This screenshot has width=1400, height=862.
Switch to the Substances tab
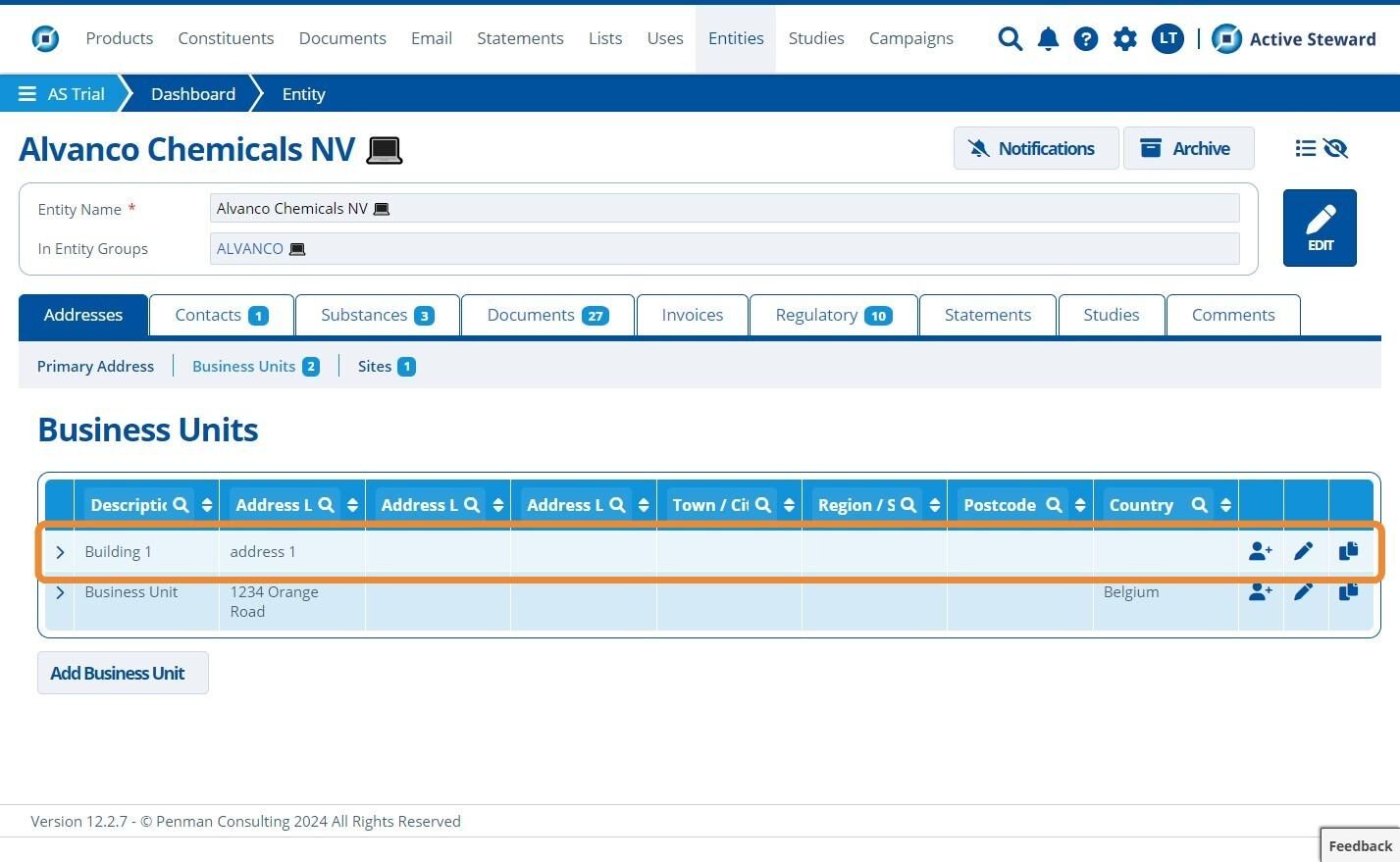(378, 315)
